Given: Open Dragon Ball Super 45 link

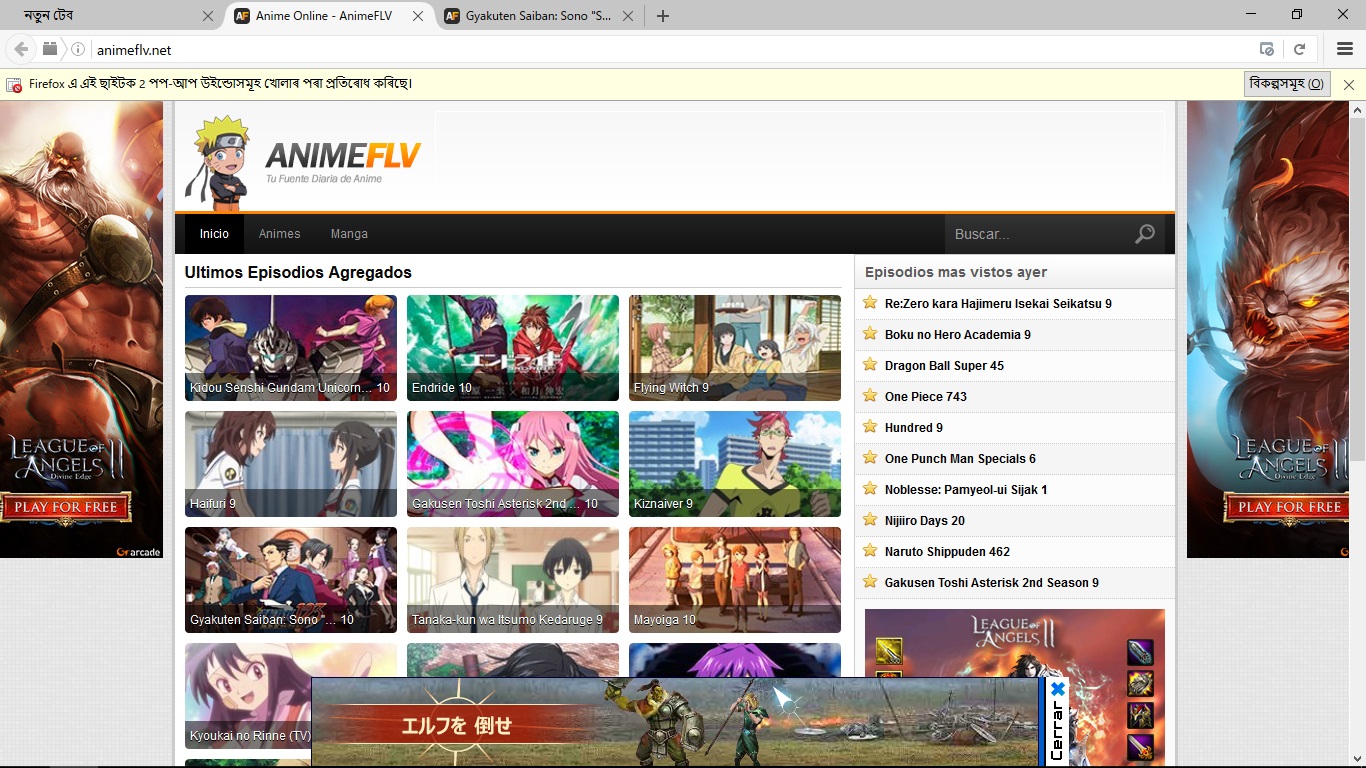Looking at the screenshot, I should coord(944,365).
